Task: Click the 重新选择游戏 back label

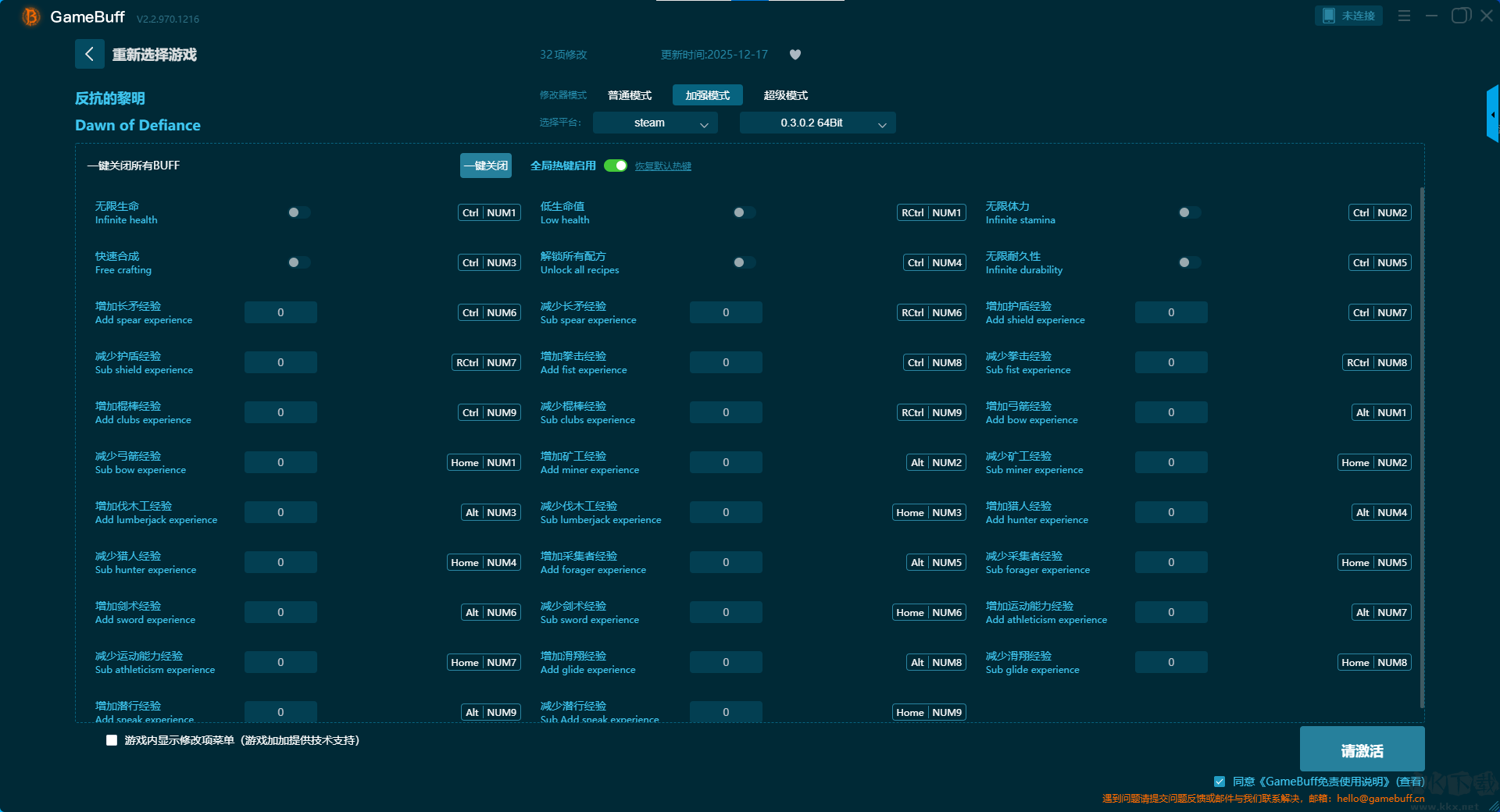Action: click(x=155, y=55)
